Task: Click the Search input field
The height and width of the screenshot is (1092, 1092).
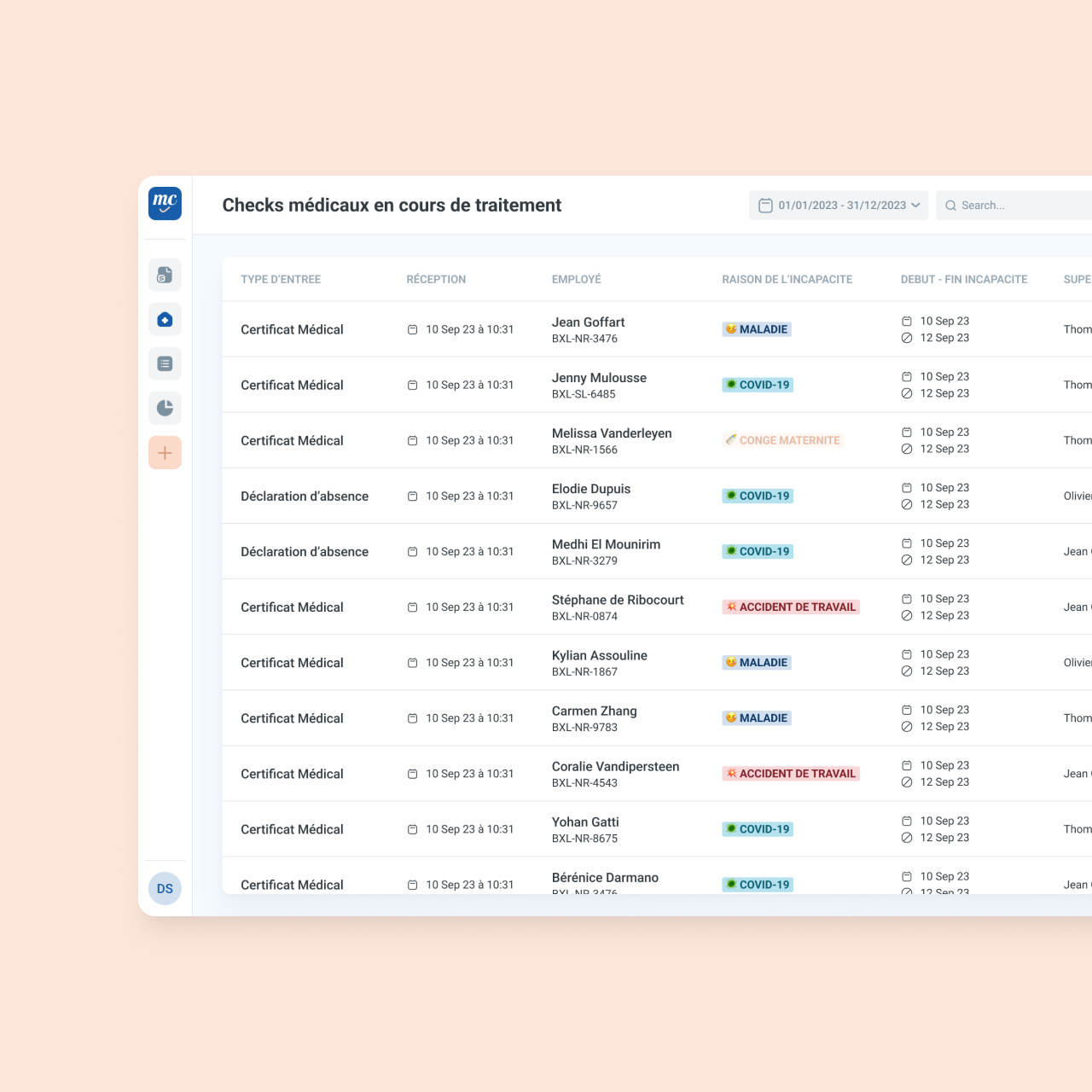Action: tap(1014, 205)
